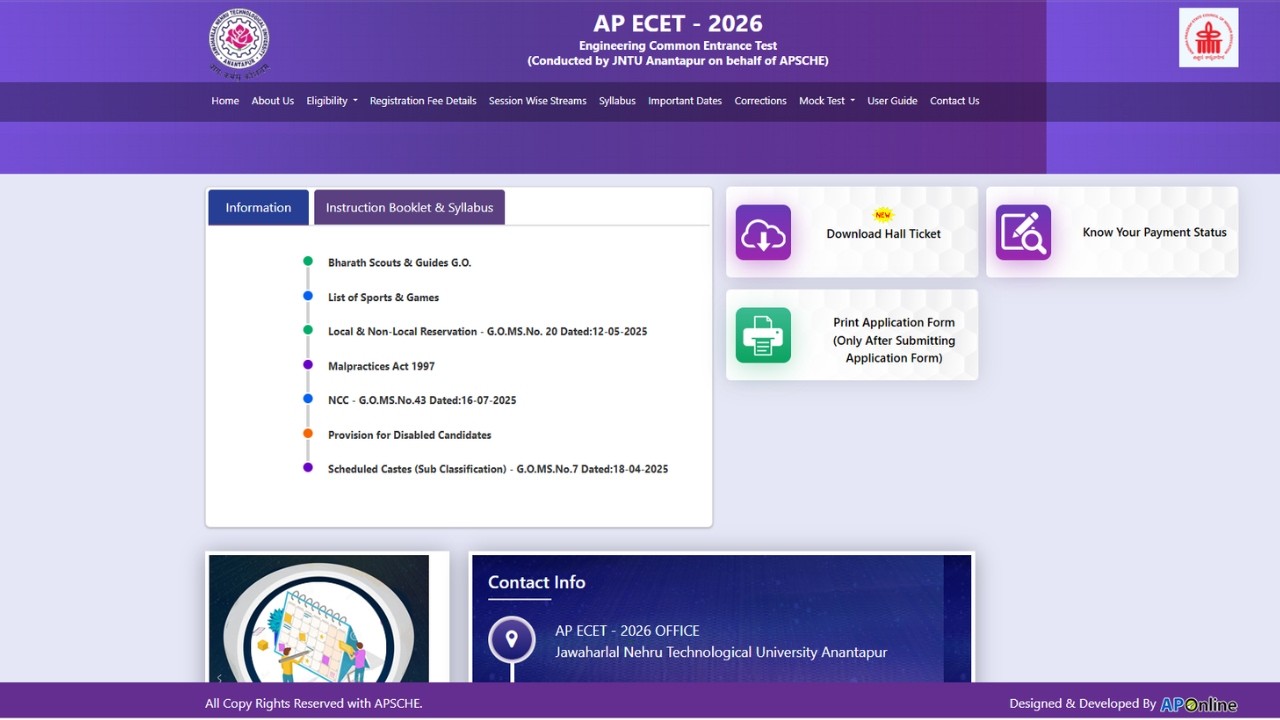Click the location pin icon in Contact Info
This screenshot has height=720, width=1280.
(512, 639)
